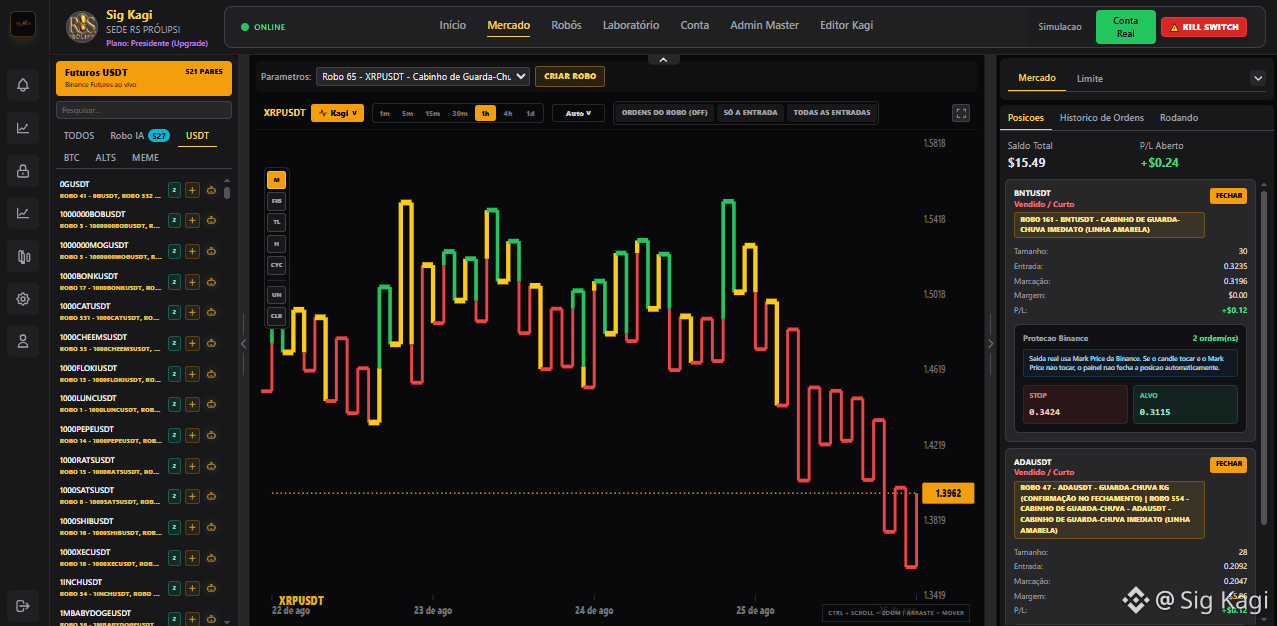This screenshot has height=626, width=1277.
Task: Open the Auto scale dropdown
Action: [x=578, y=113]
